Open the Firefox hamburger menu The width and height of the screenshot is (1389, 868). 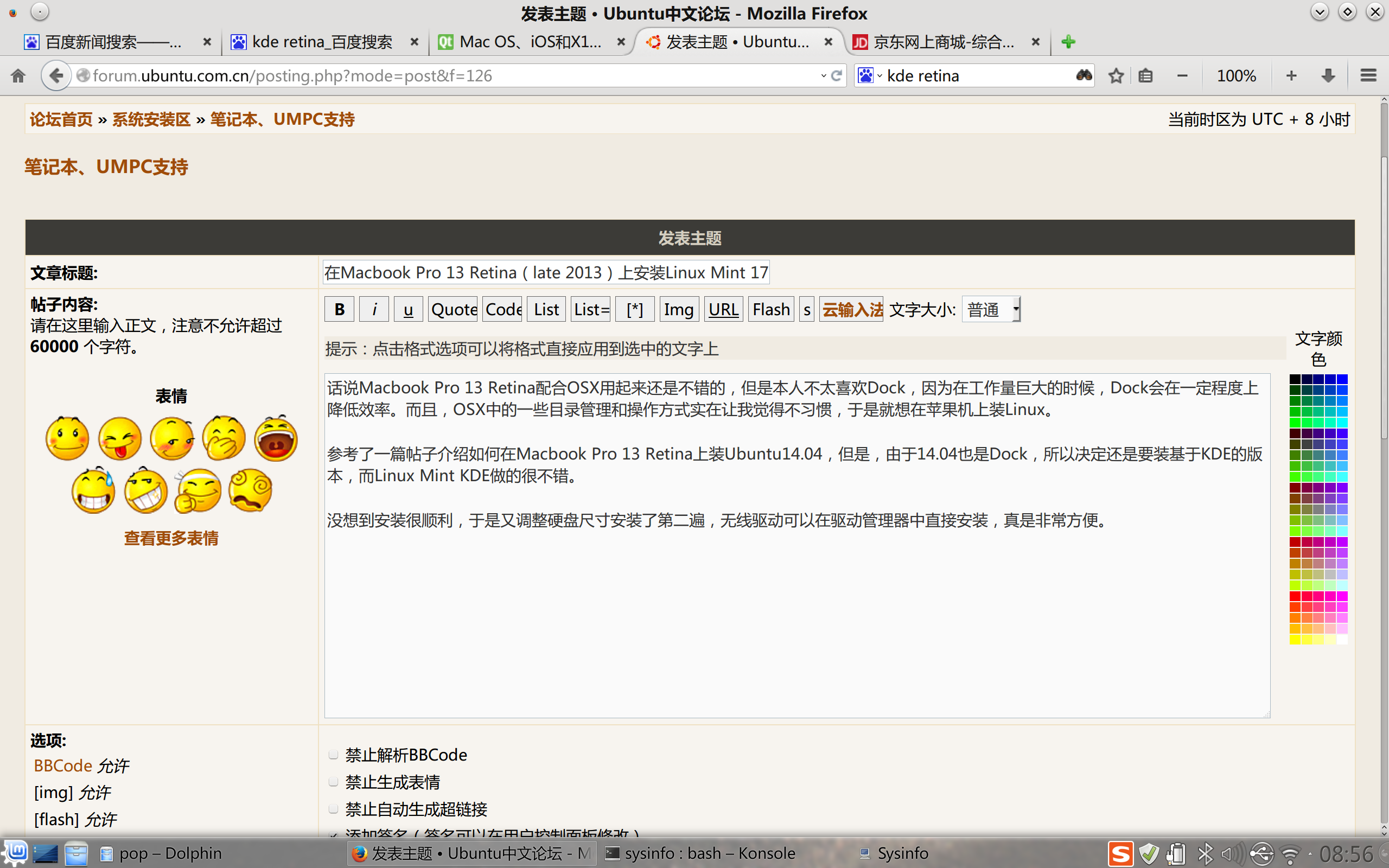(1368, 75)
